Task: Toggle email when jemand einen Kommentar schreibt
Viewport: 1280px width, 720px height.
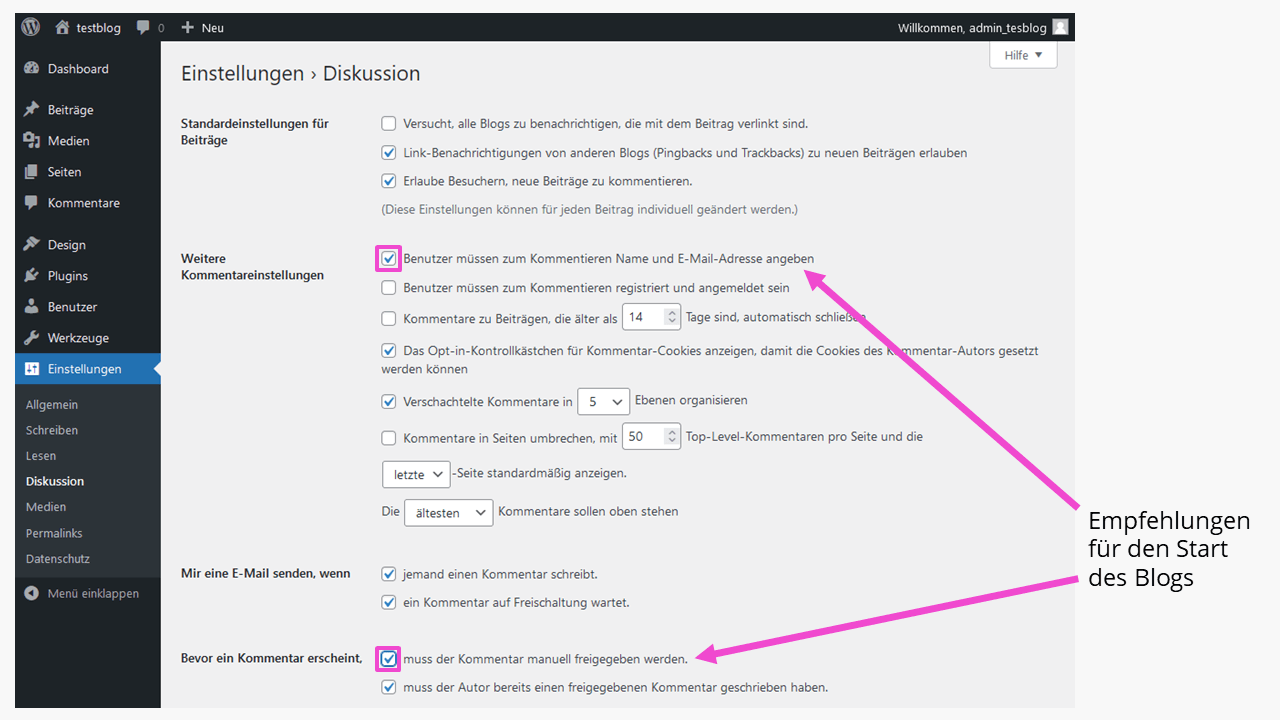Action: 389,574
